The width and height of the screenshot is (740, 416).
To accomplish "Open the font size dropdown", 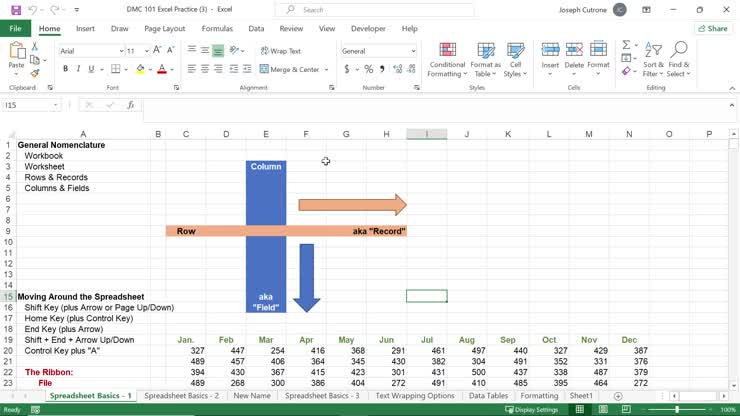I will tap(146, 51).
